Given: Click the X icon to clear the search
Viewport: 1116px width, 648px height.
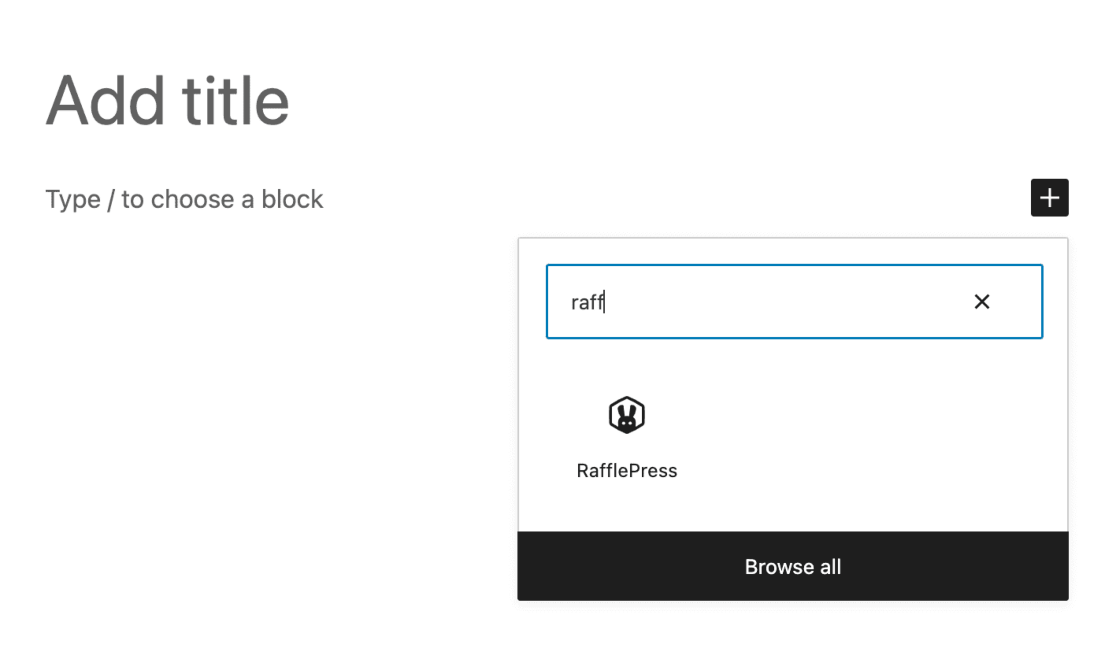Looking at the screenshot, I should [981, 301].
